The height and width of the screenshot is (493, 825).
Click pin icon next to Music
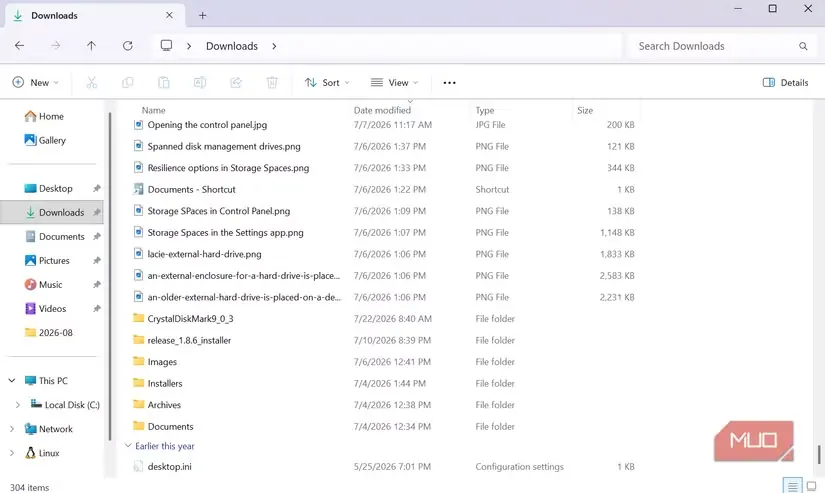point(97,285)
